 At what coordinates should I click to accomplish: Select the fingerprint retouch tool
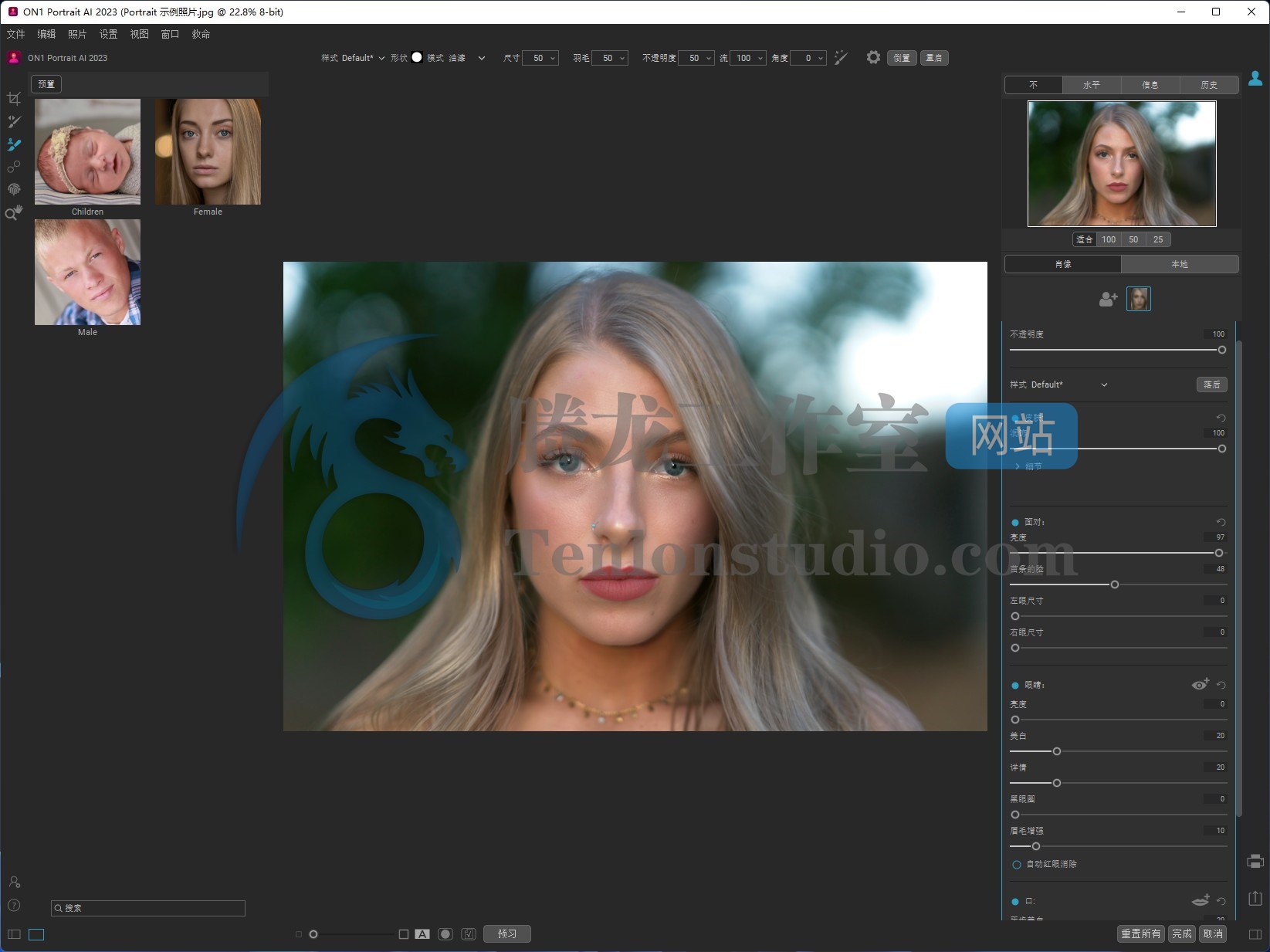click(14, 189)
